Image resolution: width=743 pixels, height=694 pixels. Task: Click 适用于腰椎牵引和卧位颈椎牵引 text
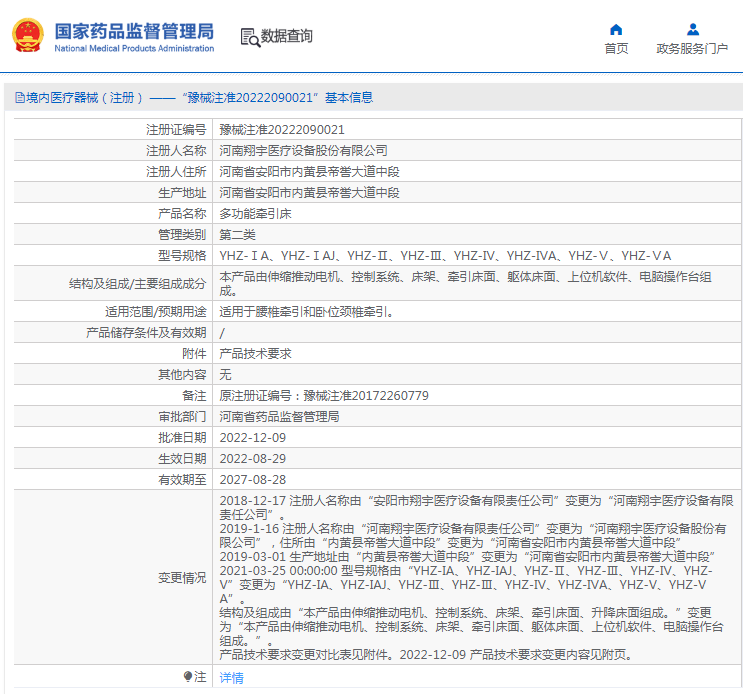click(x=306, y=312)
